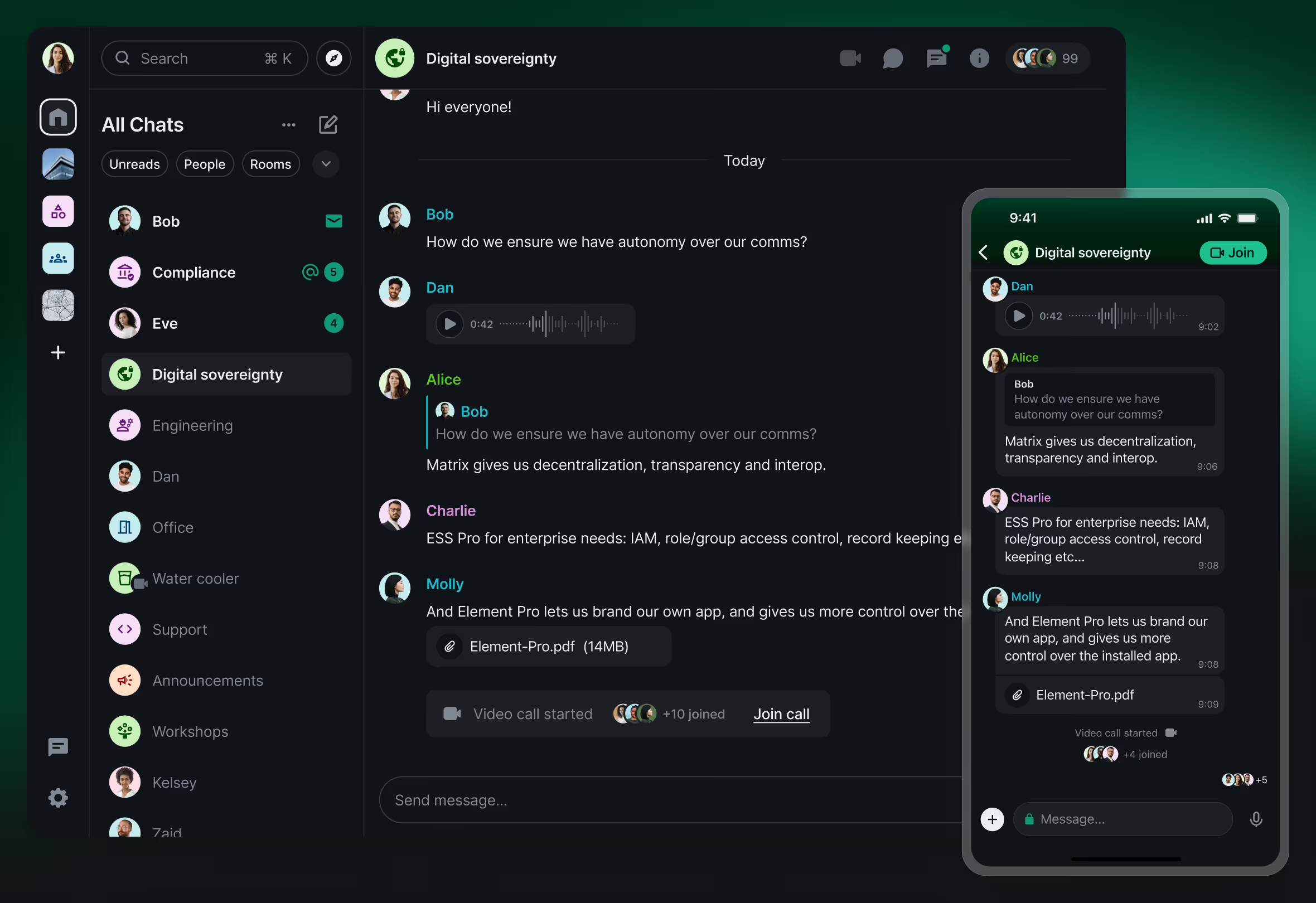The height and width of the screenshot is (903, 1316).
Task: Expand the chat filters chevron
Action: 326,164
